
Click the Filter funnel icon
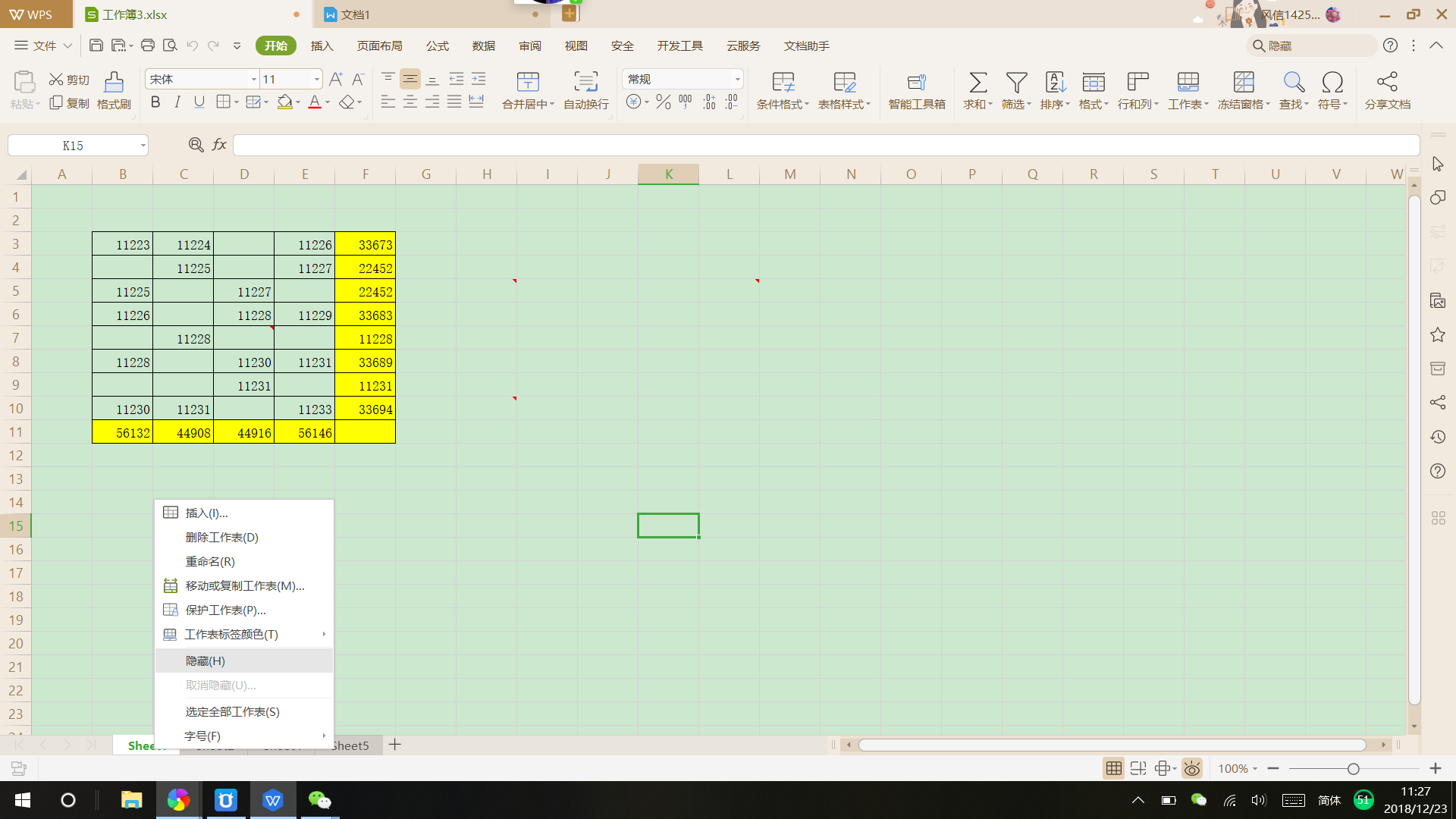pyautogui.click(x=1016, y=82)
